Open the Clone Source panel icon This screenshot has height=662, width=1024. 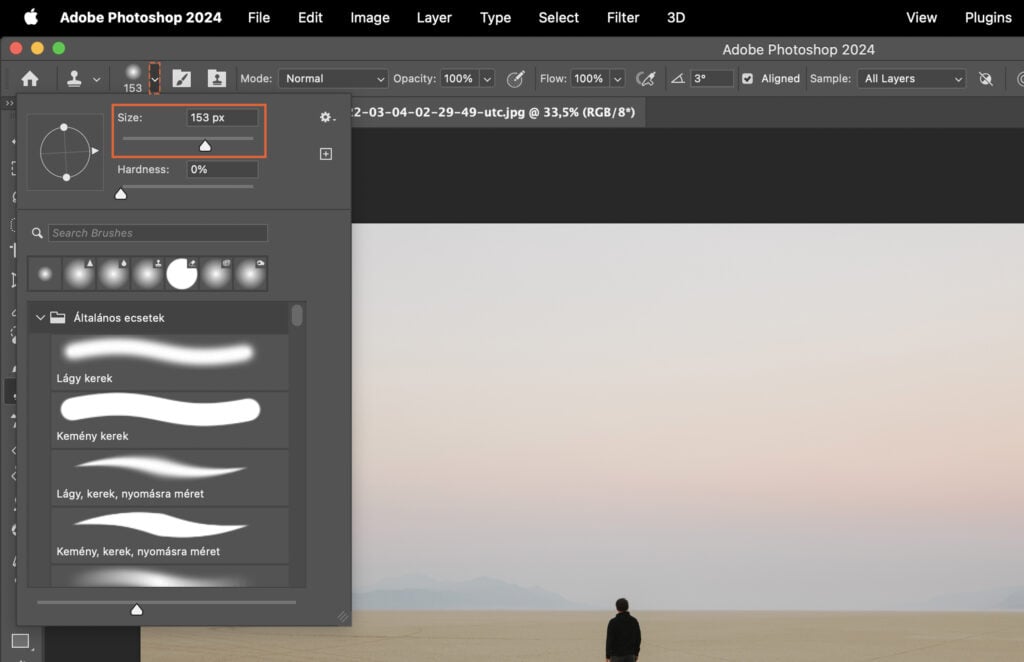click(218, 78)
